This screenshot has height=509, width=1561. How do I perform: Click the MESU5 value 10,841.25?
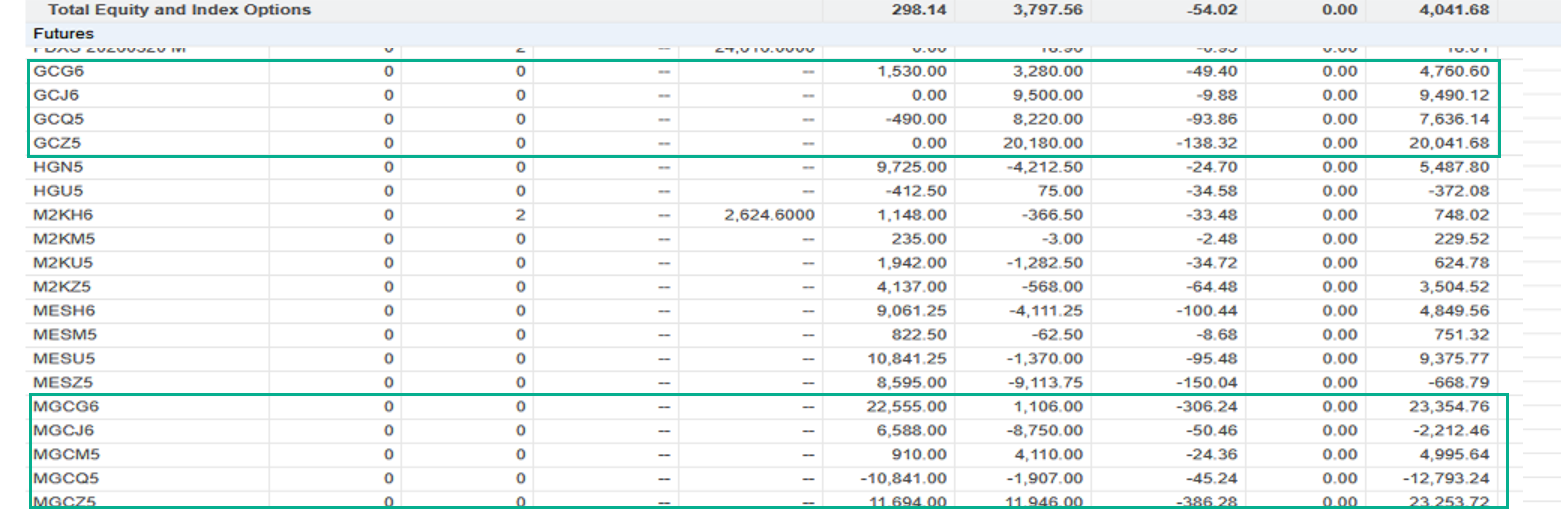(908, 359)
